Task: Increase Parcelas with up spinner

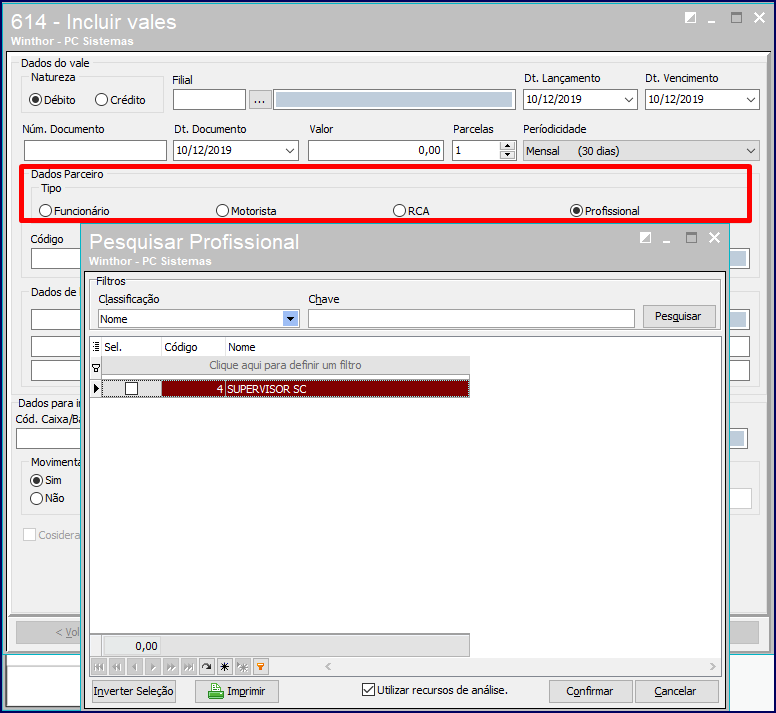Action: (x=507, y=146)
